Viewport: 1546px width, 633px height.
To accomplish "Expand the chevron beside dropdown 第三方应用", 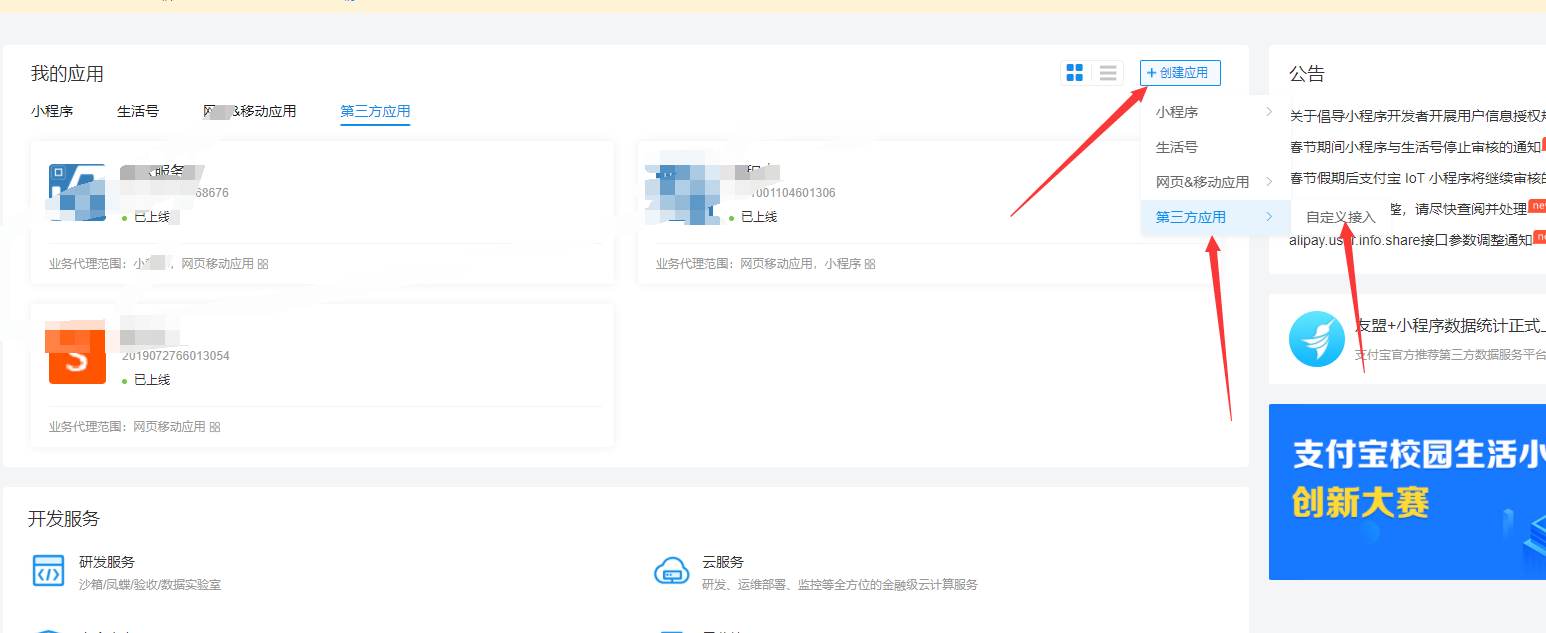I will tap(1270, 217).
